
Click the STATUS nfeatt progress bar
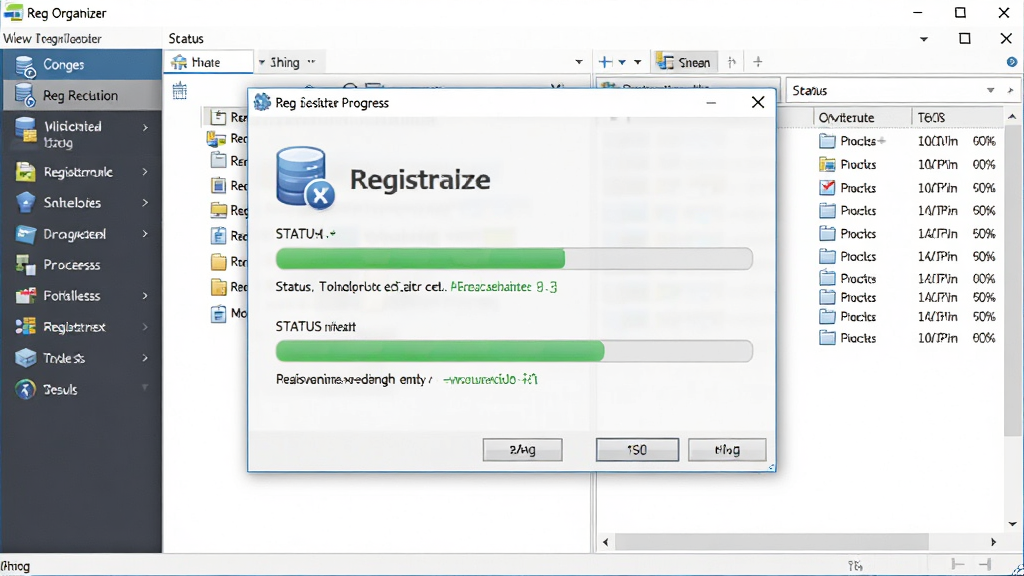[514, 351]
